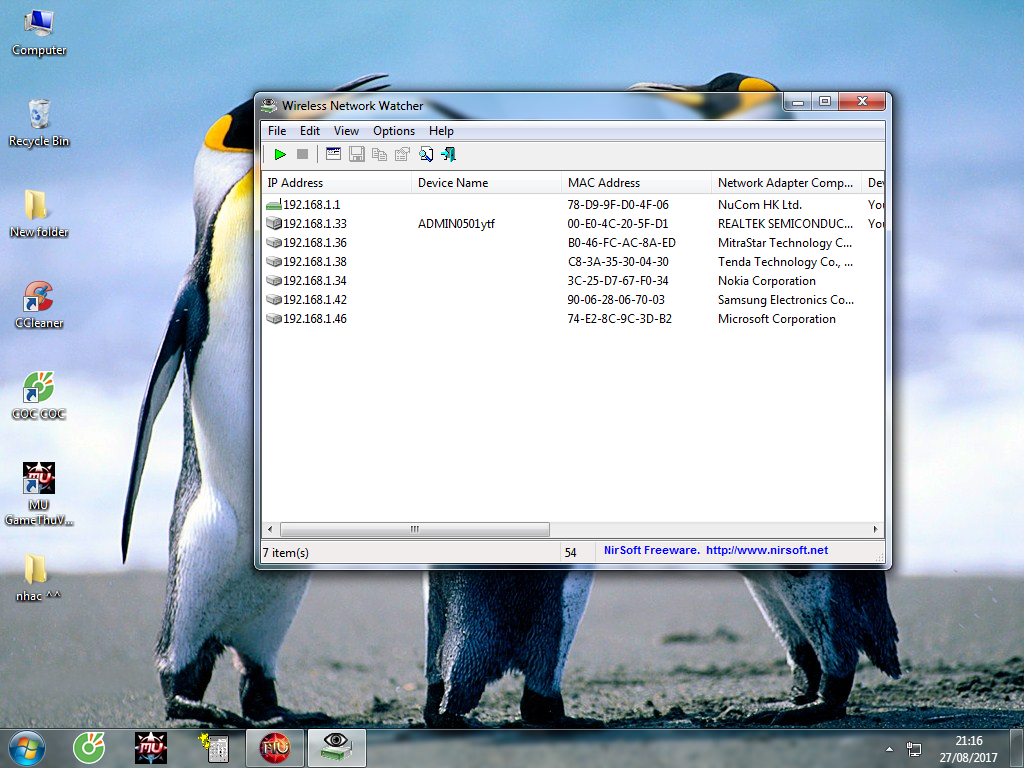The image size is (1024, 768).
Task: Open the taskbar clock showing 21:16
Action: click(x=968, y=749)
